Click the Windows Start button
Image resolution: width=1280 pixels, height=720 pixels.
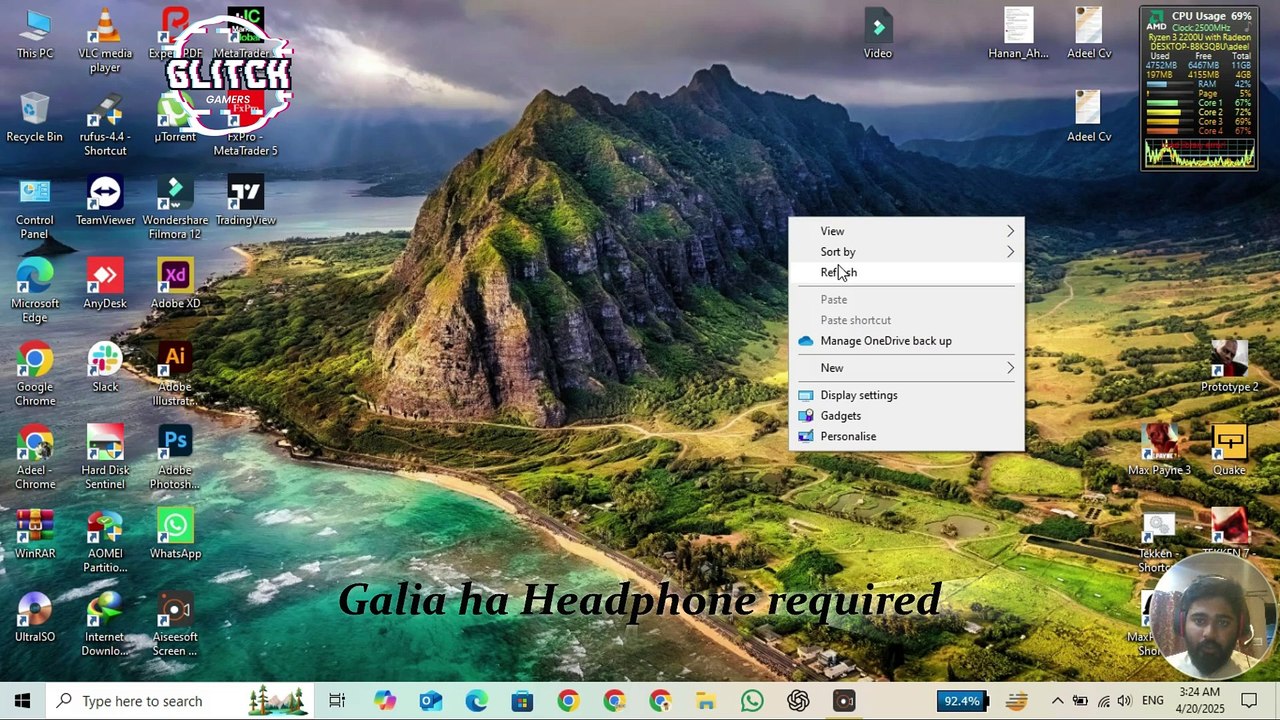[22, 701]
